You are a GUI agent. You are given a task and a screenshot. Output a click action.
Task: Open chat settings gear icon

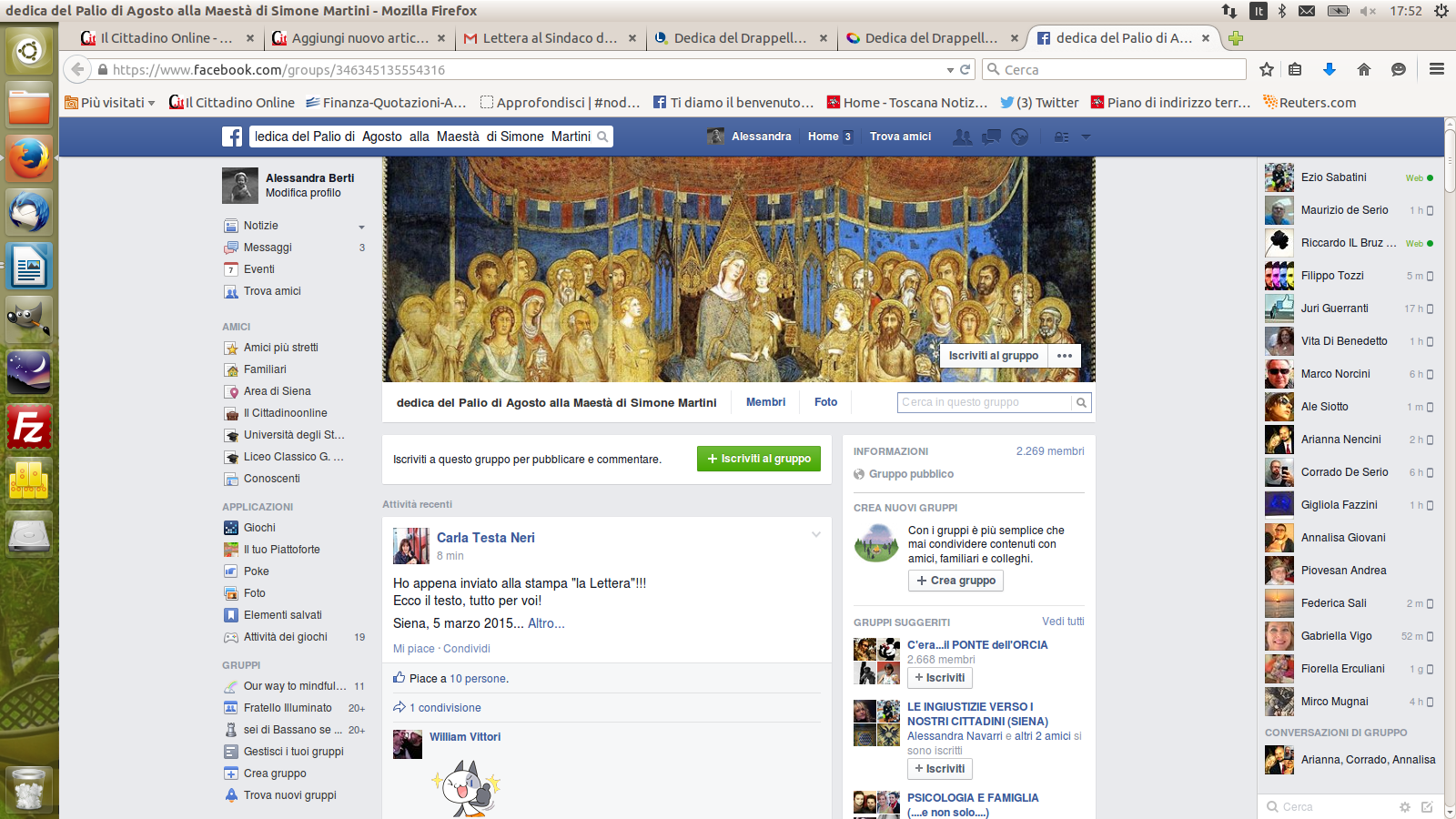point(1404,807)
